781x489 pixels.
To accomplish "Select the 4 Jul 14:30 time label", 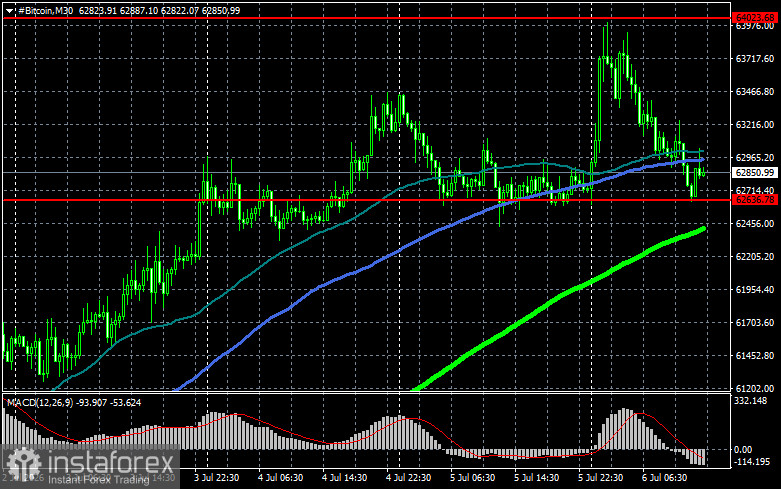I will click(345, 478).
